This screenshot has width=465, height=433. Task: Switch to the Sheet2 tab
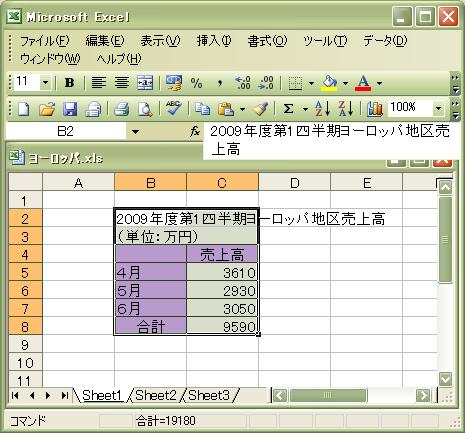click(156, 395)
